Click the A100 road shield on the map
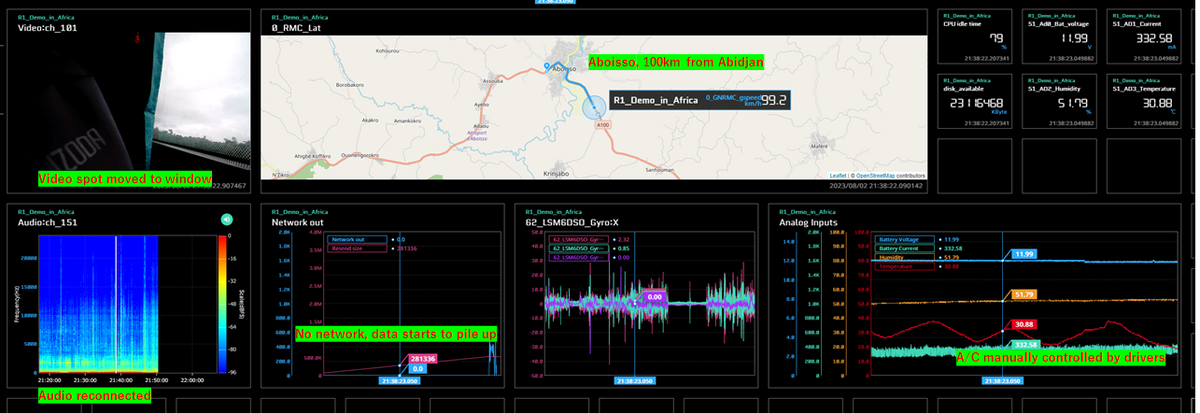The image size is (1200, 413). point(604,125)
